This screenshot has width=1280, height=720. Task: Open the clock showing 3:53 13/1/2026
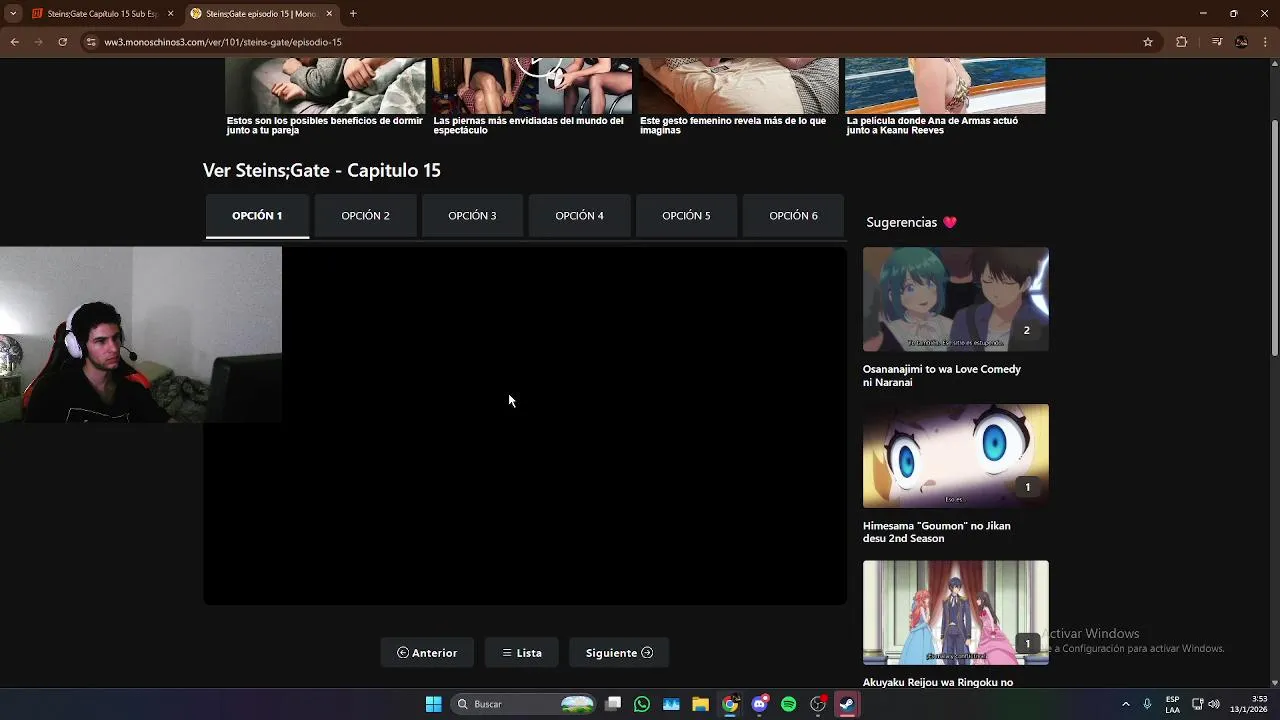[1249, 704]
